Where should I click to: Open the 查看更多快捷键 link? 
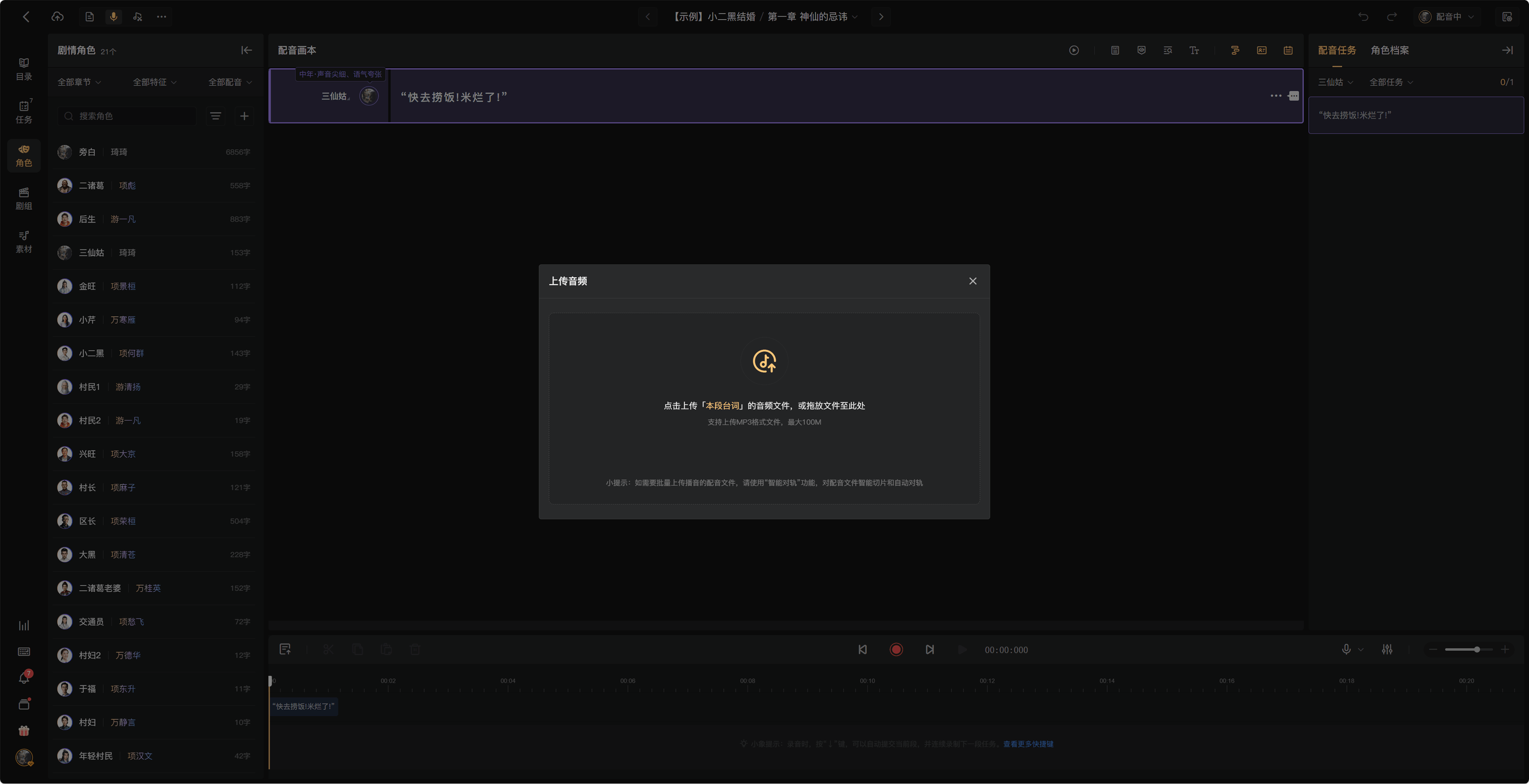[x=1028, y=744]
